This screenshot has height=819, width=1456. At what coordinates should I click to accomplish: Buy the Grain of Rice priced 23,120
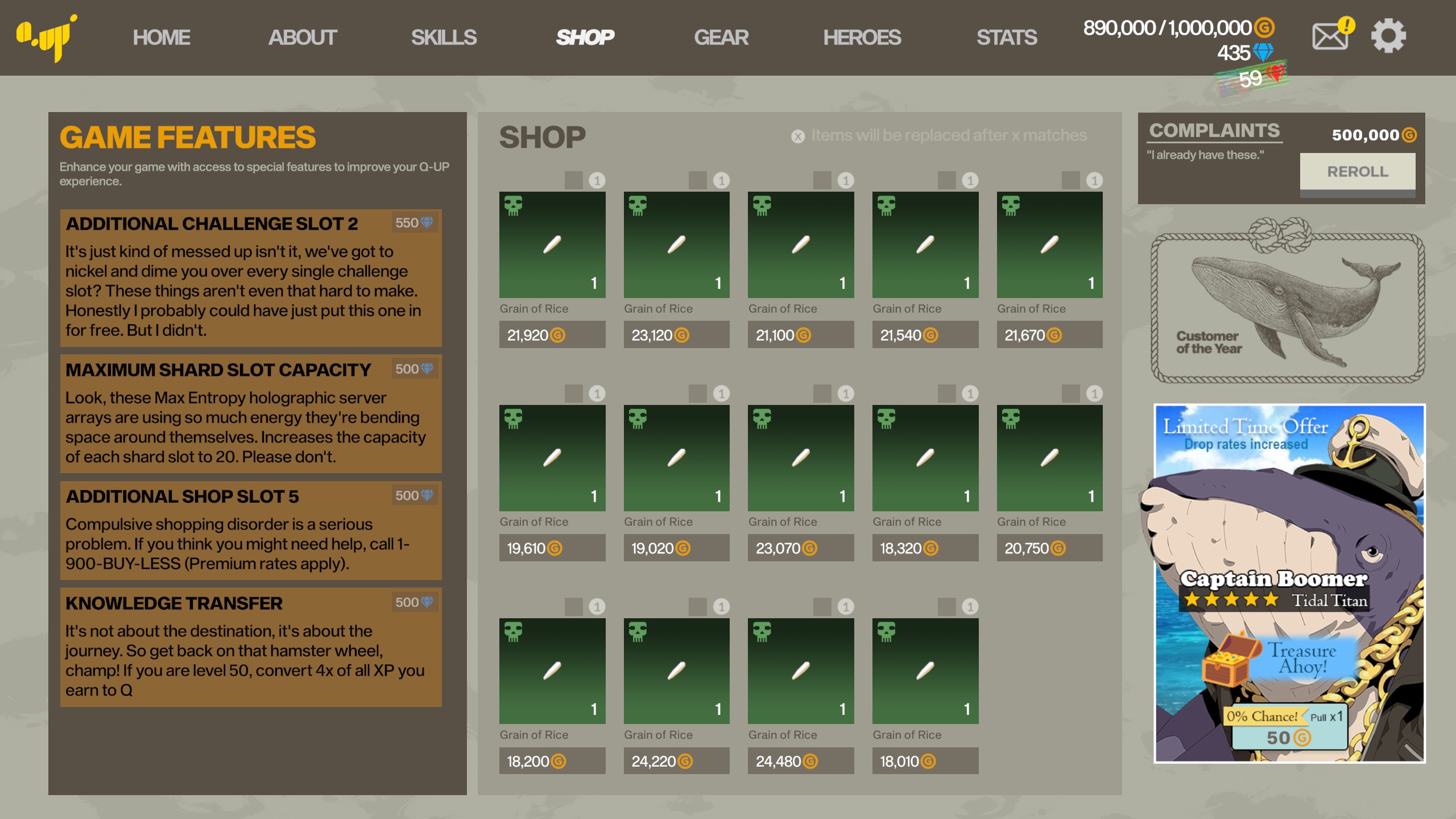pos(676,335)
